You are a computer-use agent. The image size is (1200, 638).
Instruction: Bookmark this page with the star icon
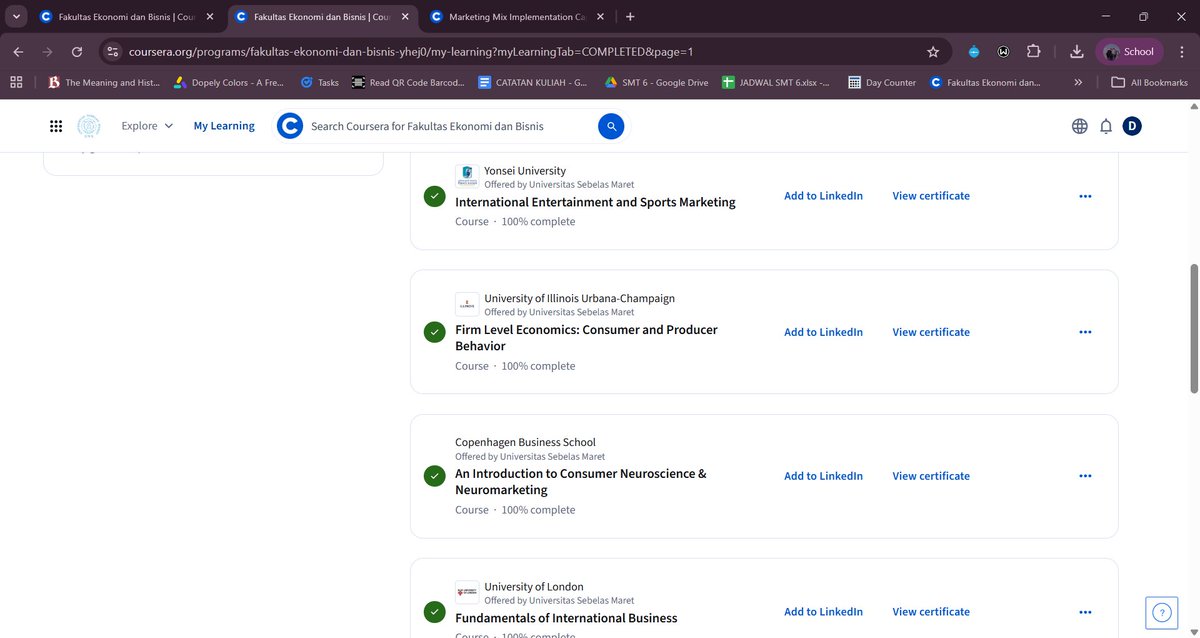click(933, 52)
